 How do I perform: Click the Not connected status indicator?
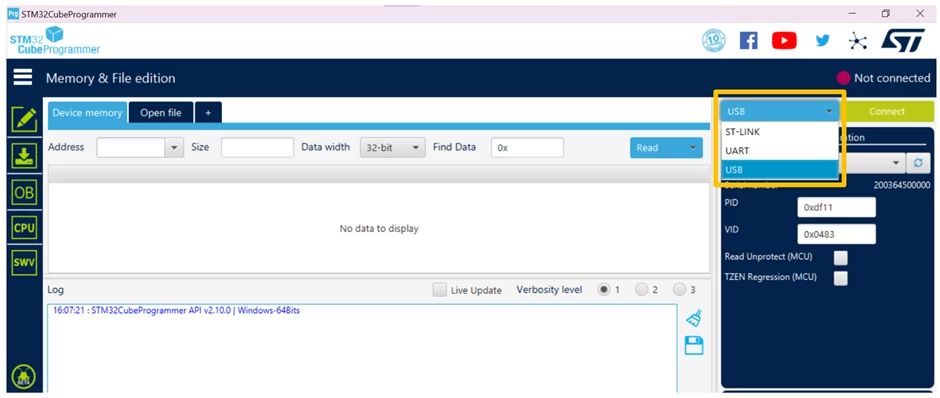point(884,78)
